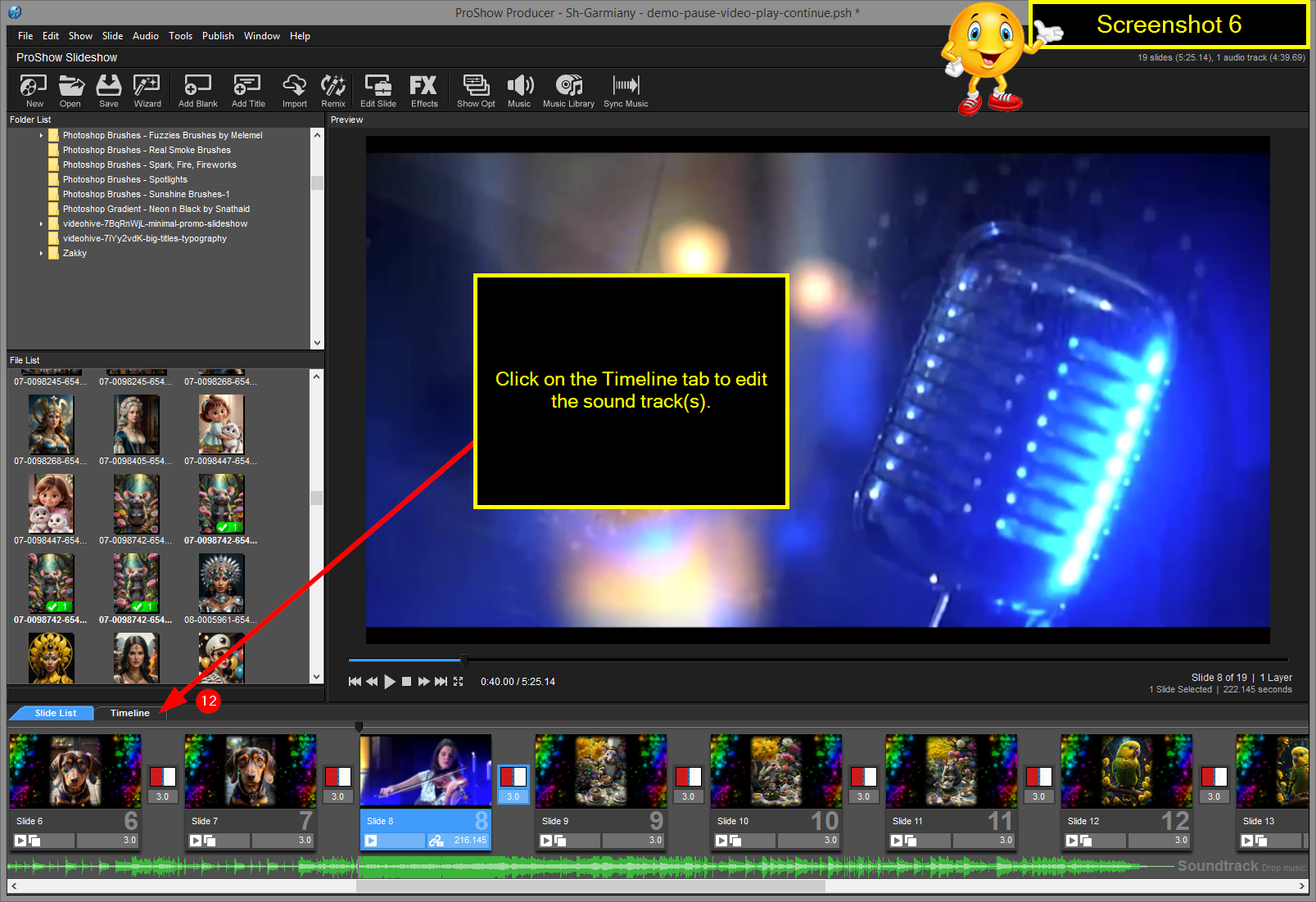The height and width of the screenshot is (902, 1316).
Task: Add a blank slide with Add Blank
Action: [x=198, y=90]
